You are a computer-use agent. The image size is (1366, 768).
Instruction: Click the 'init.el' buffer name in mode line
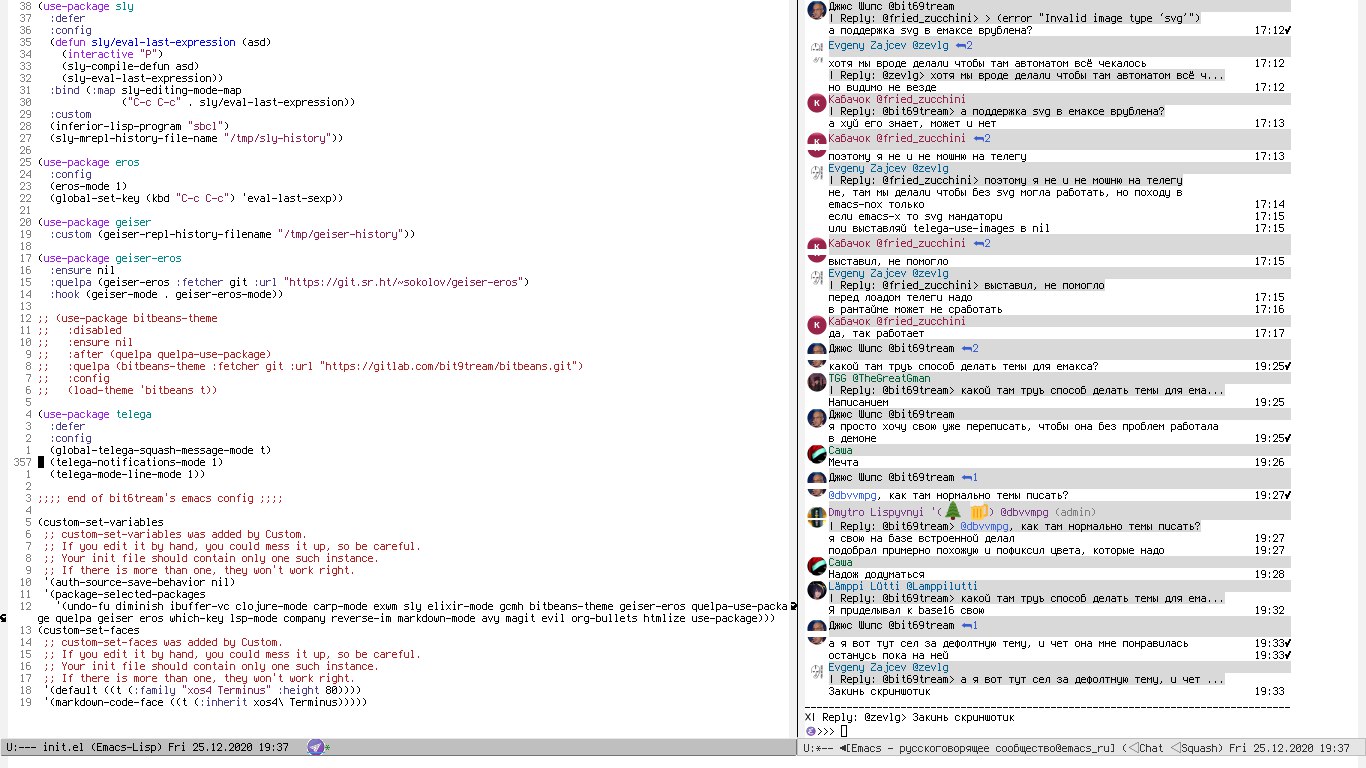click(x=61, y=748)
